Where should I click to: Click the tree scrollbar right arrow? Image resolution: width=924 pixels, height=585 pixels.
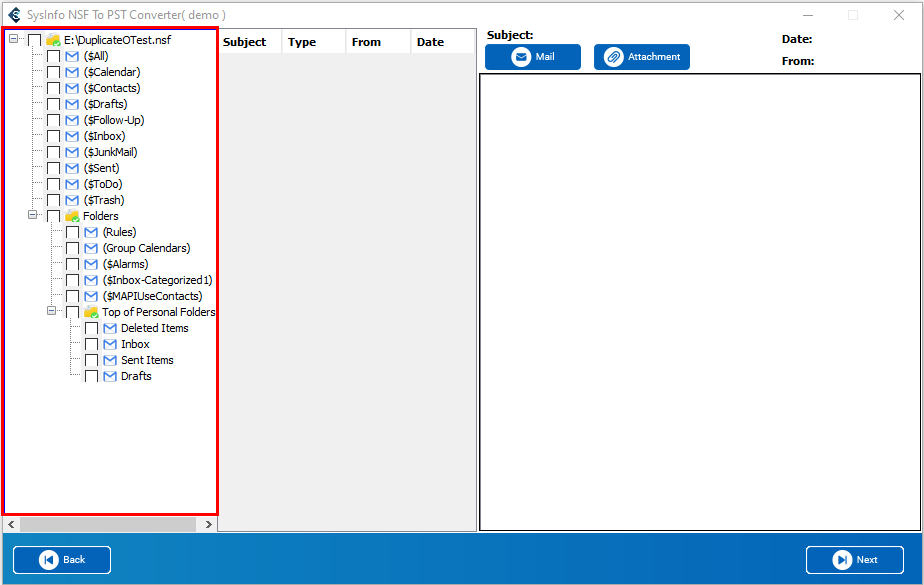click(209, 524)
